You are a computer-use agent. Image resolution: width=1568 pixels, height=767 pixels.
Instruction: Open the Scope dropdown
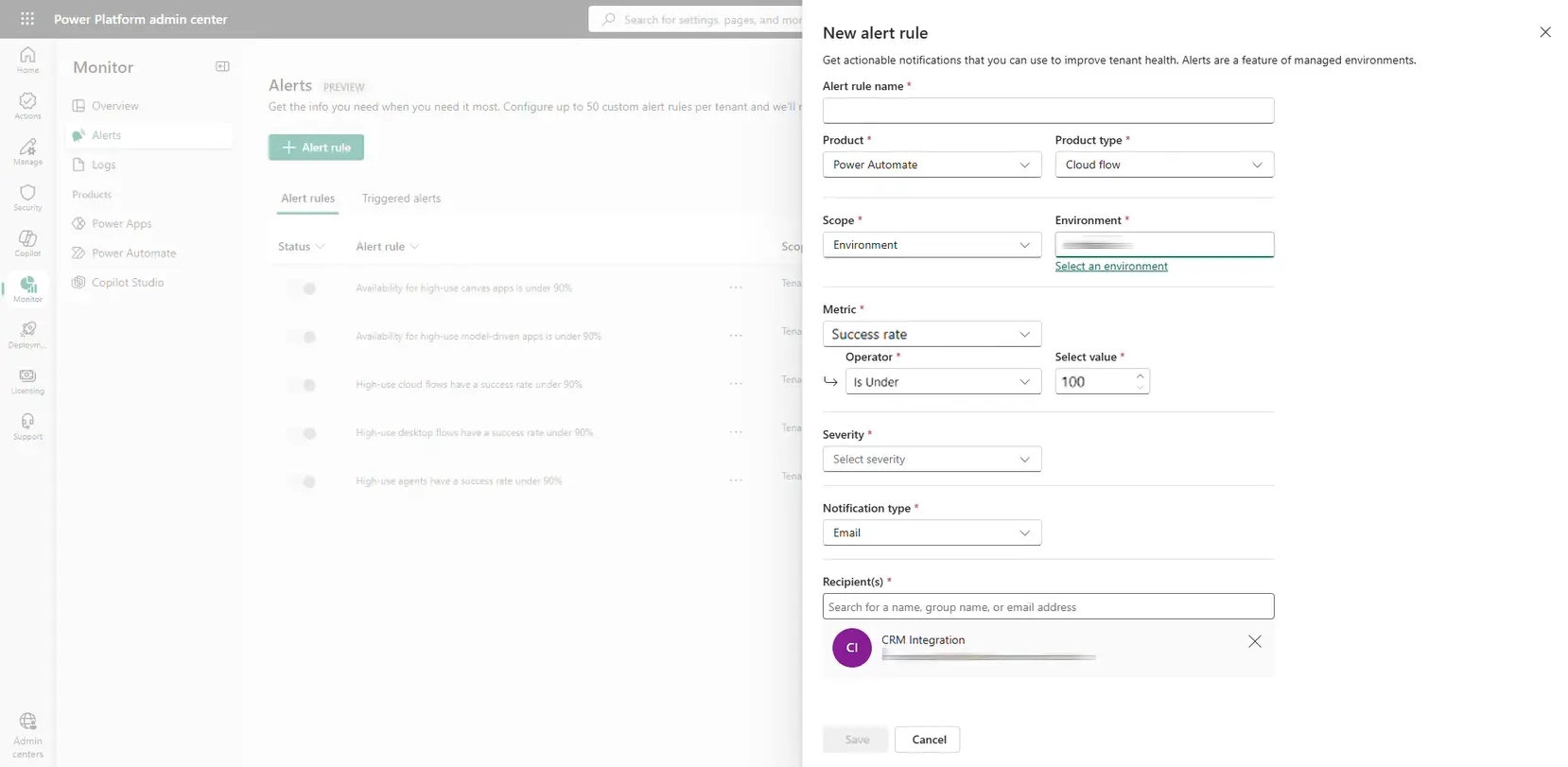(932, 245)
